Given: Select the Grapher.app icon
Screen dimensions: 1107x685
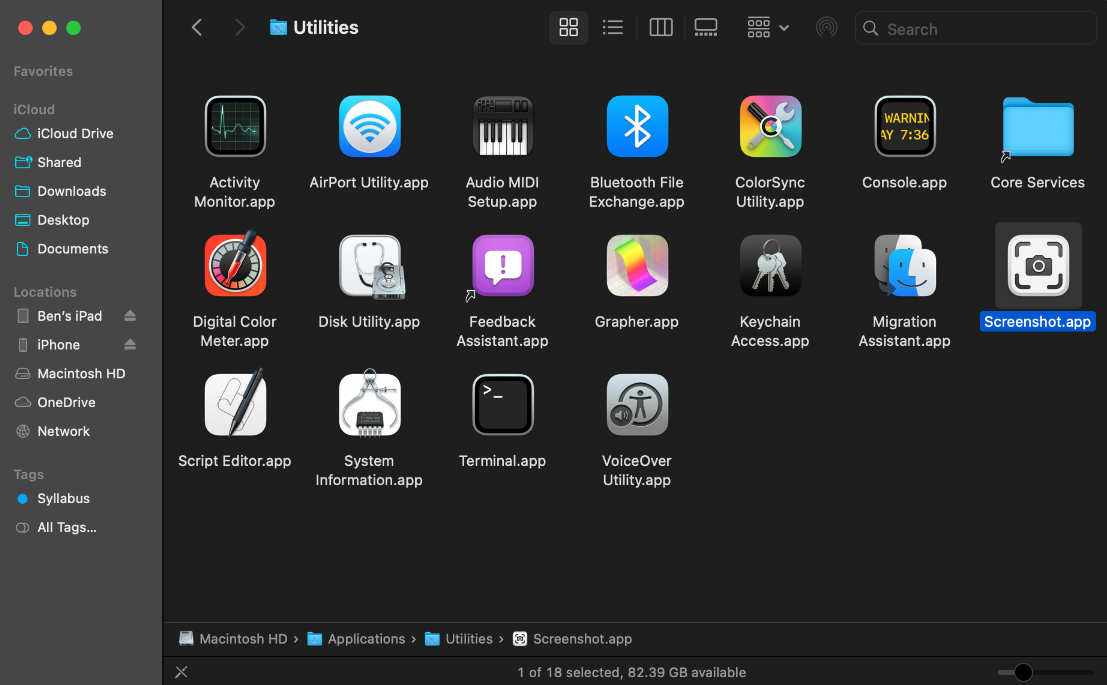Looking at the screenshot, I should point(636,266).
